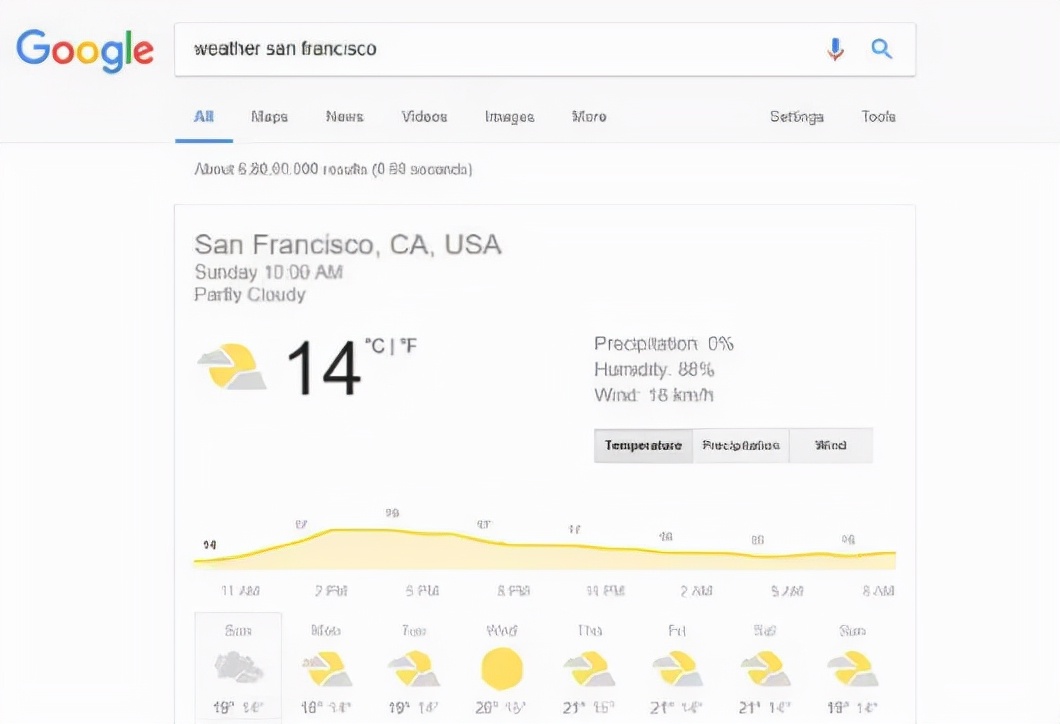The image size is (1060, 724).
Task: Switch to the News tab
Action: coord(344,117)
